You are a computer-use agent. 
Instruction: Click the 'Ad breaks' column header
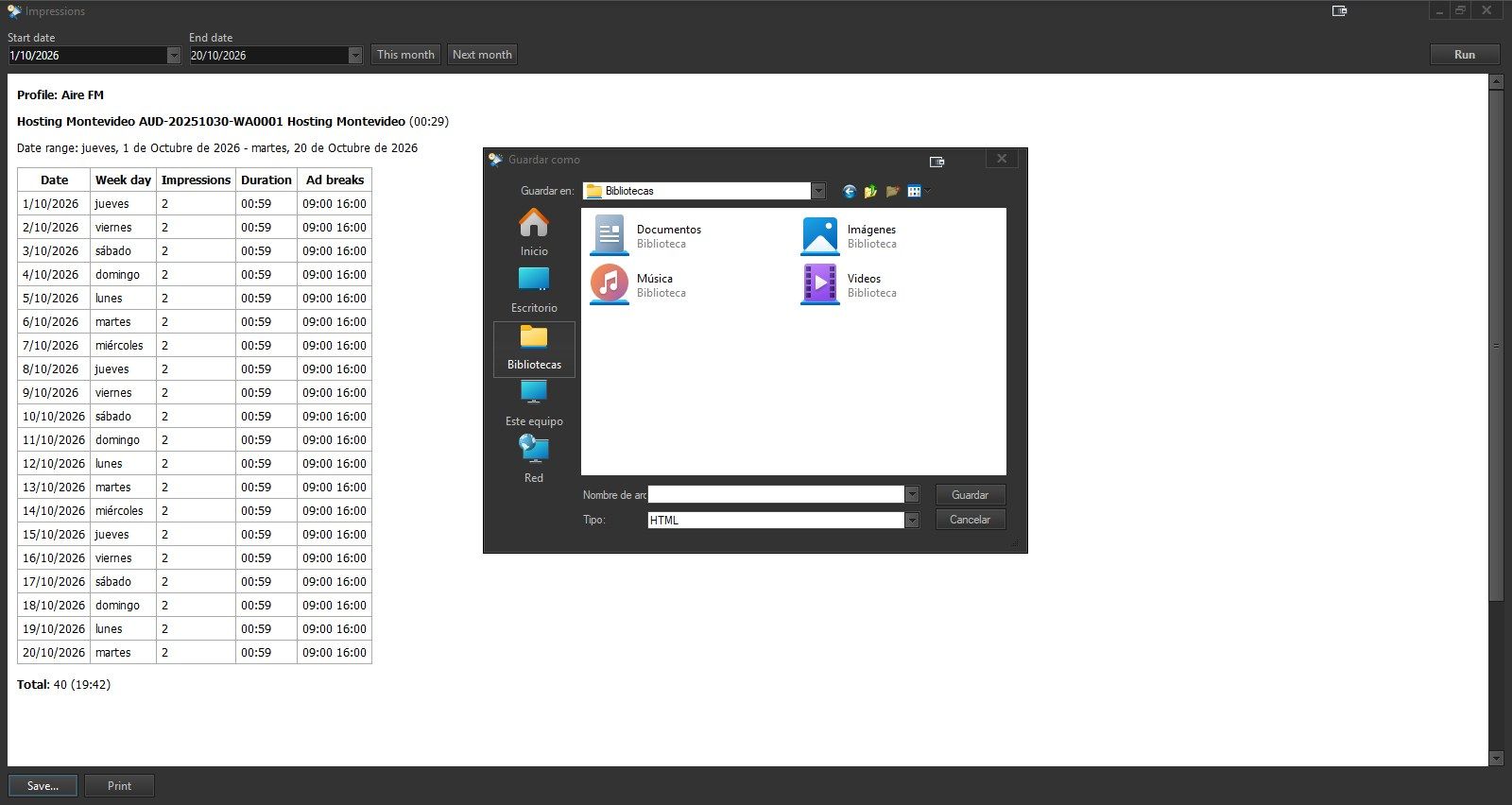tap(335, 180)
